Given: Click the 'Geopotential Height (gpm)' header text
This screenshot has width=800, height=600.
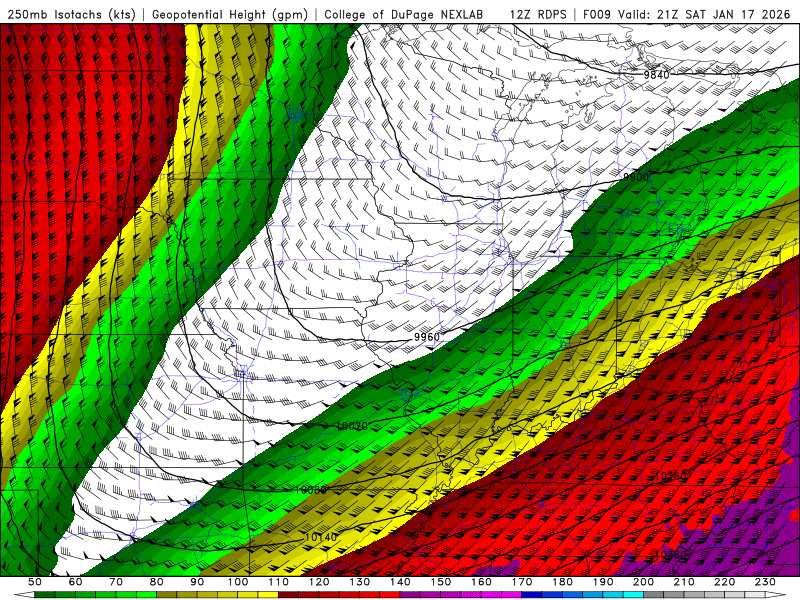Looking at the screenshot, I should tap(230, 14).
